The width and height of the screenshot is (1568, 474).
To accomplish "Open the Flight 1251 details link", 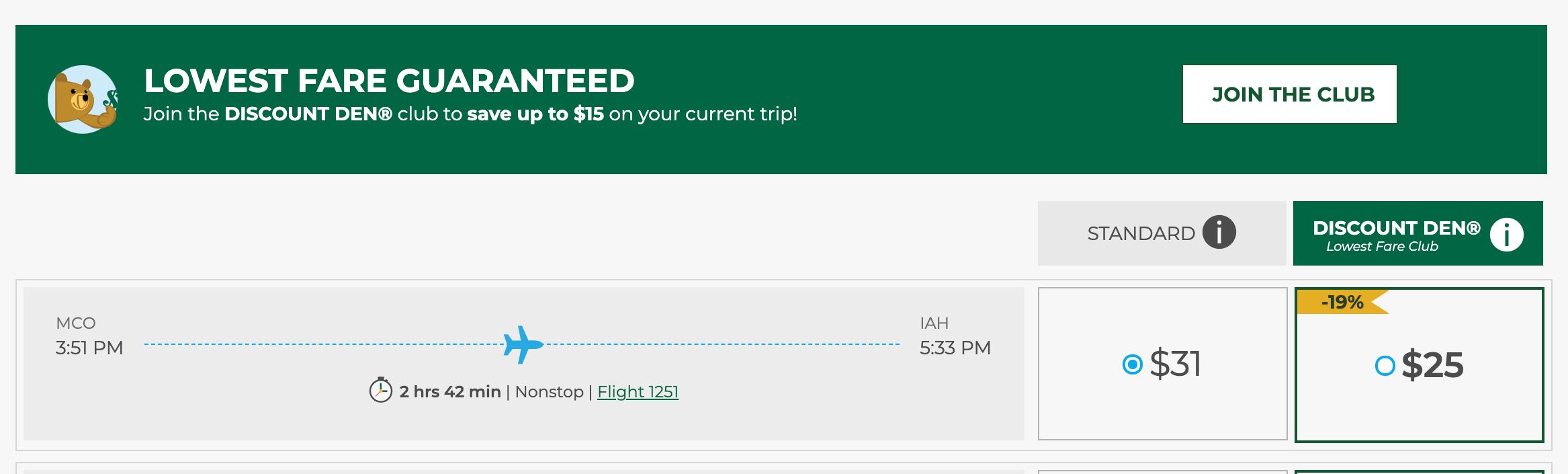I will (638, 391).
